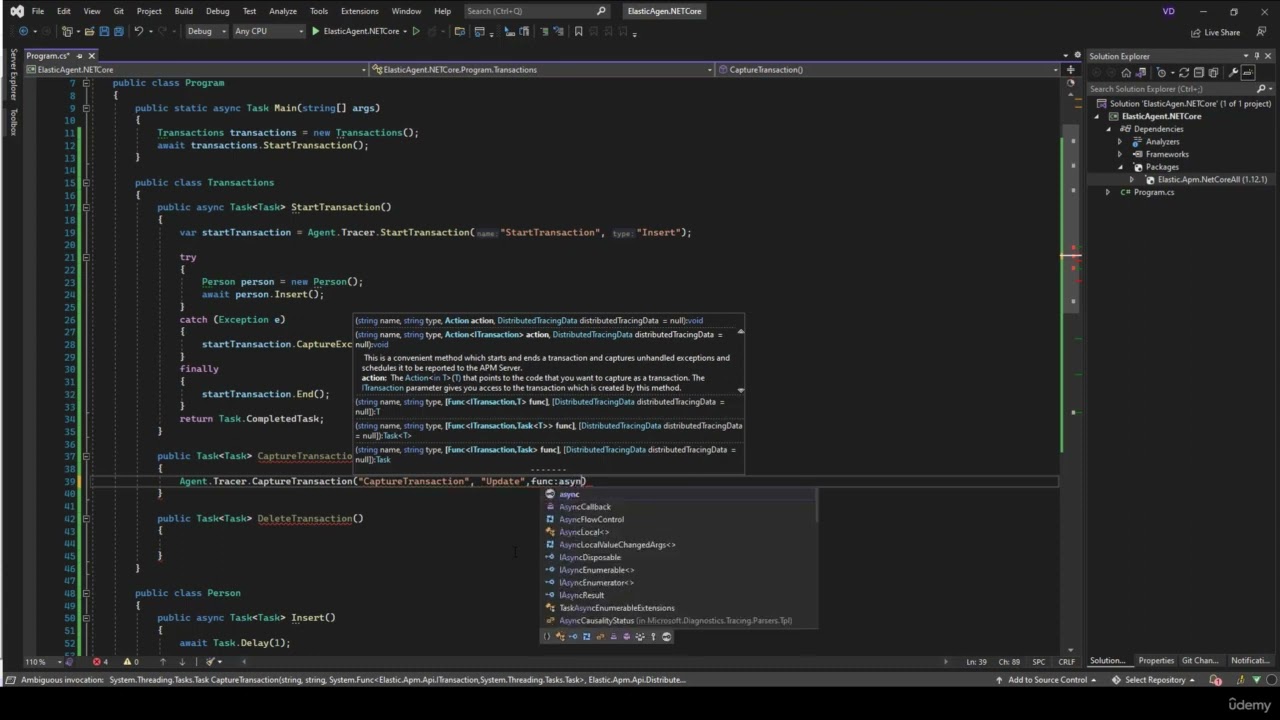
Task: Open Analyze menu
Action: click(283, 11)
